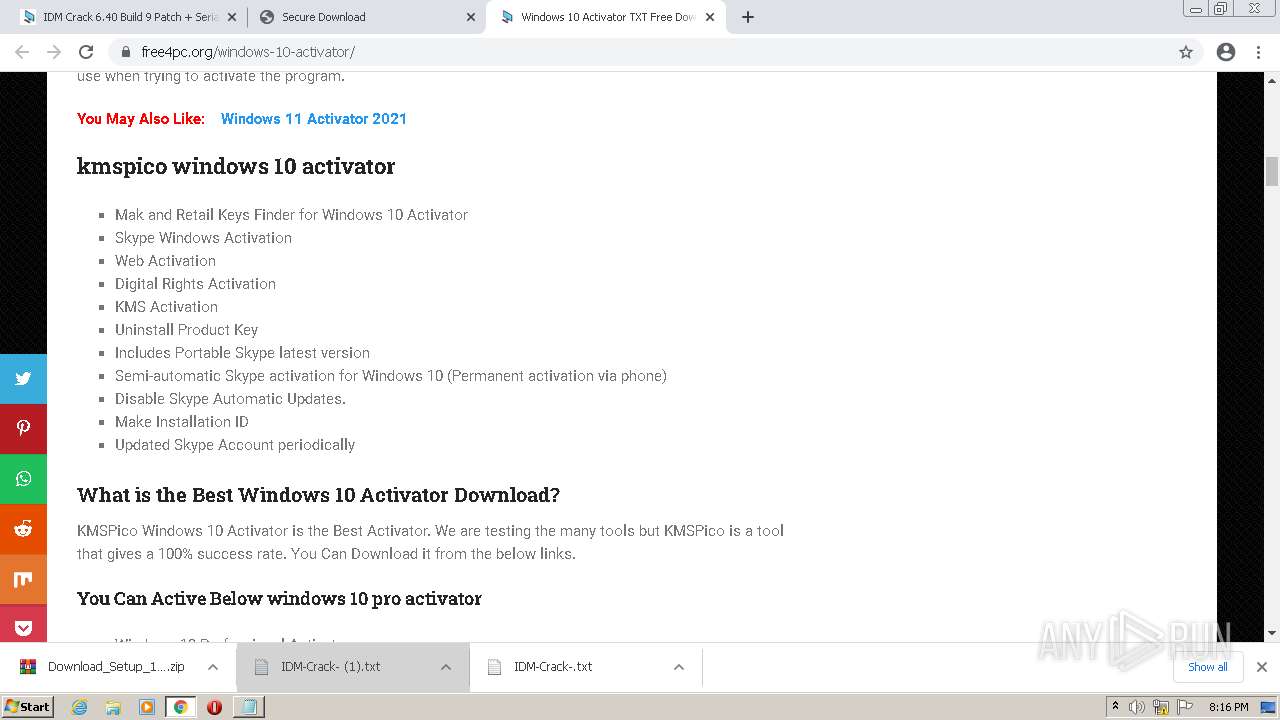Share page via Reddit sidebar icon
This screenshot has height=720, width=1280.
[23, 529]
